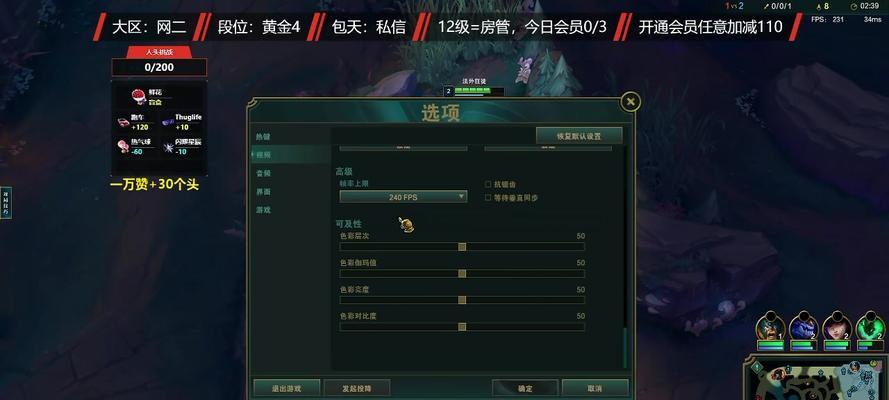This screenshot has width=889, height=400.
Task: Toggle the 等待垂直同步 vertical sync checkbox
Action: coord(488,198)
